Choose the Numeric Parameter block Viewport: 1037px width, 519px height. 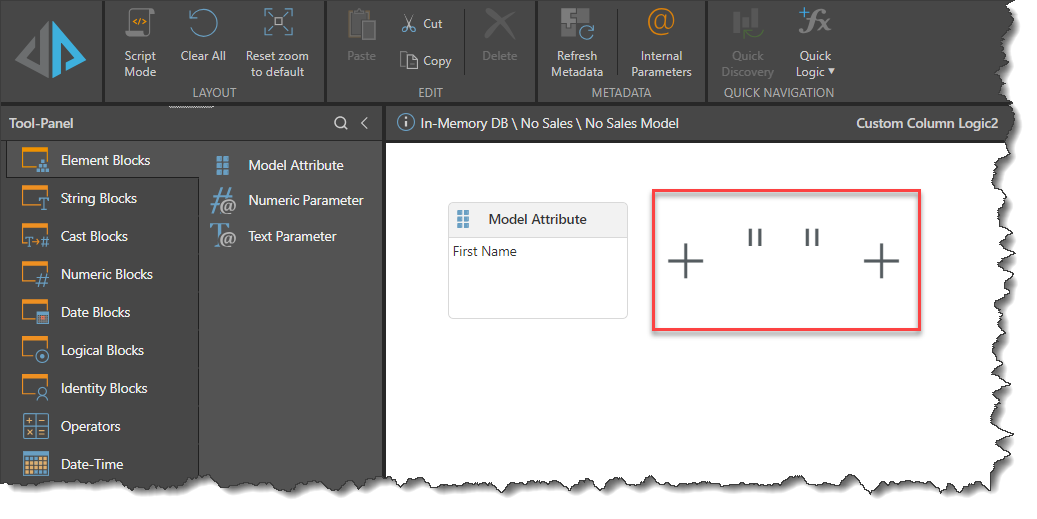(x=305, y=200)
